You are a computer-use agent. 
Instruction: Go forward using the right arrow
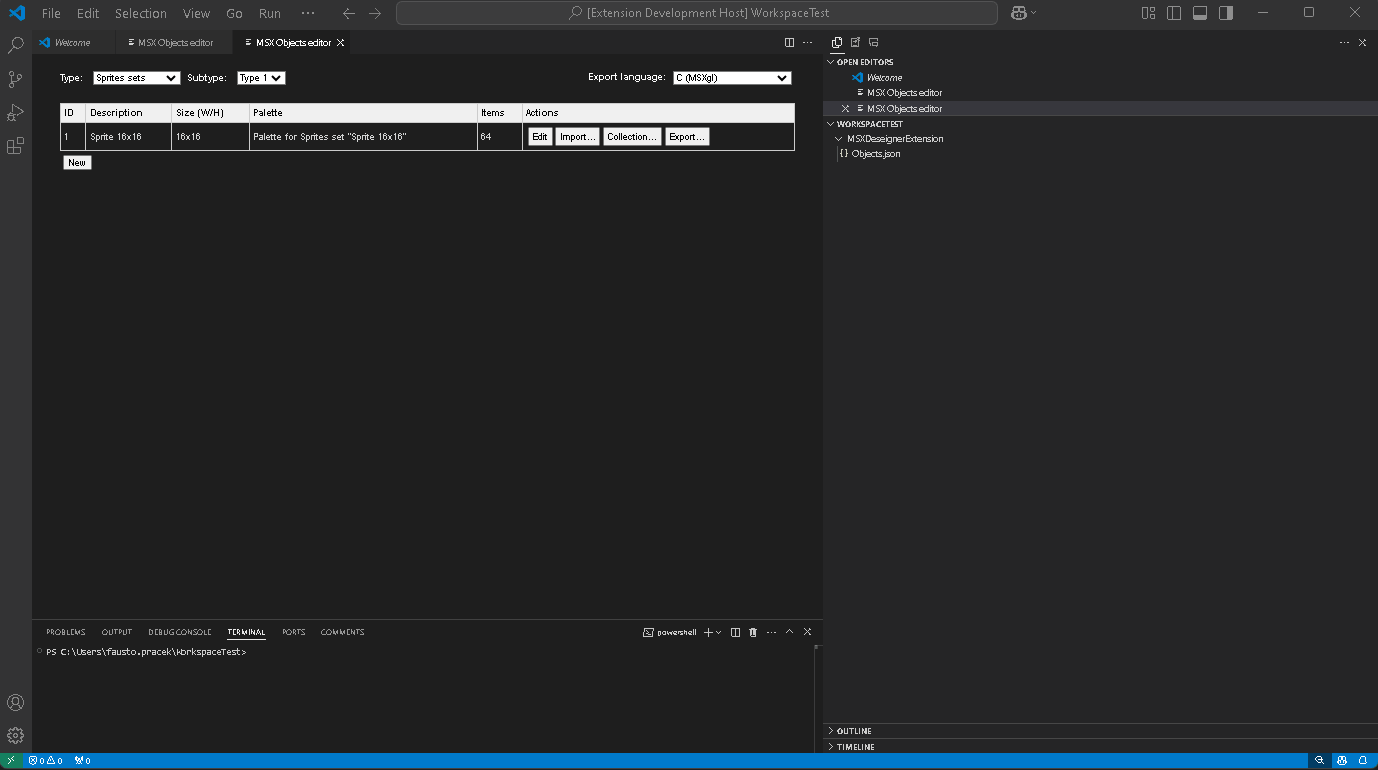point(375,13)
